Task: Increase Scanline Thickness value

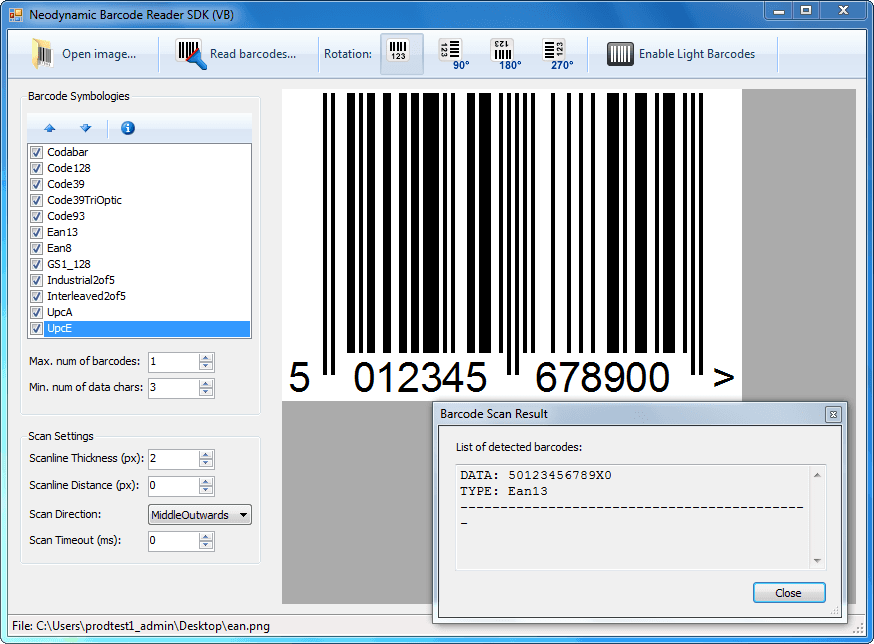Action: 206,455
